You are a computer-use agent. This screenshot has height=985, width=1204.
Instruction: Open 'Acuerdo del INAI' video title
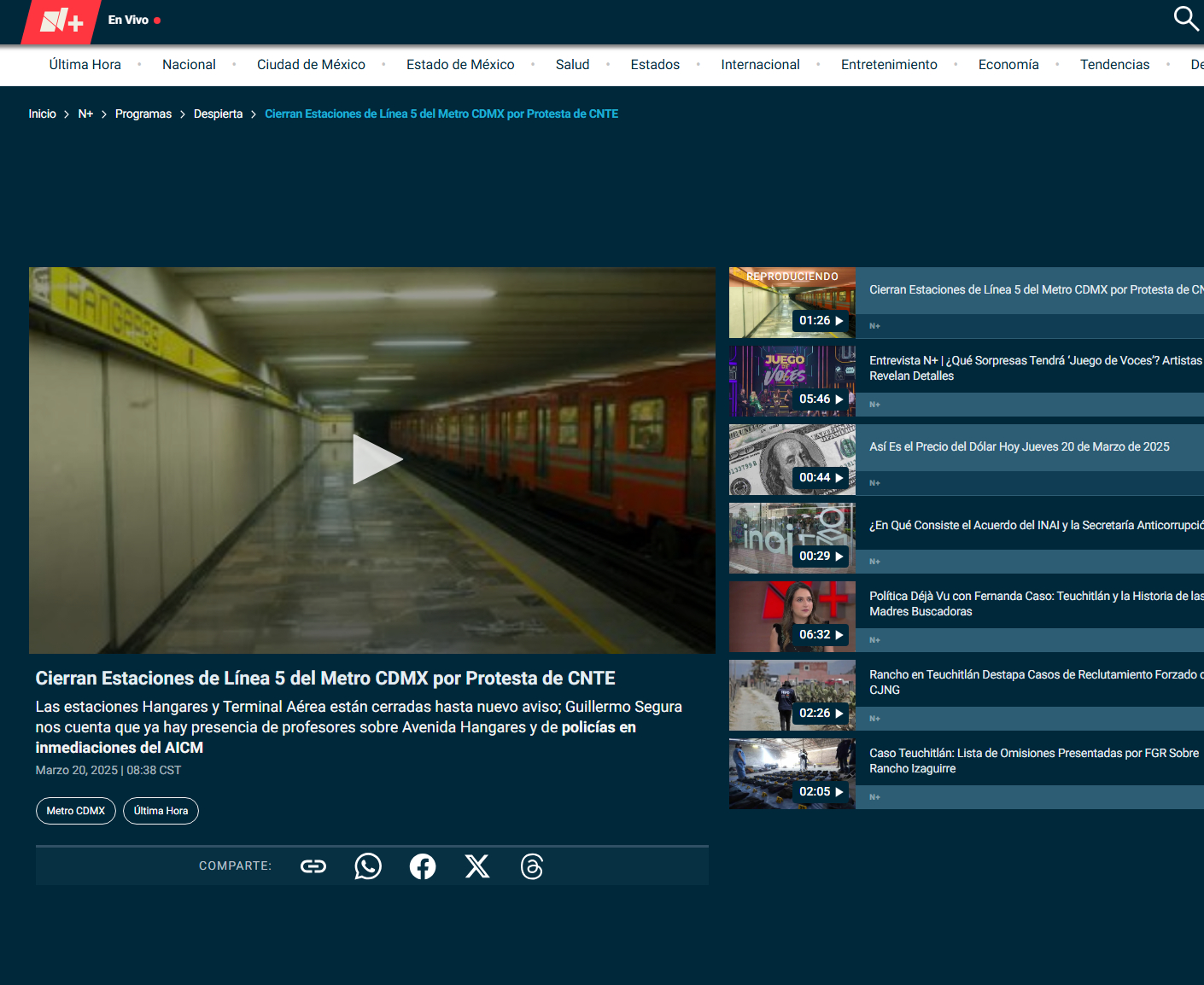[1036, 526]
